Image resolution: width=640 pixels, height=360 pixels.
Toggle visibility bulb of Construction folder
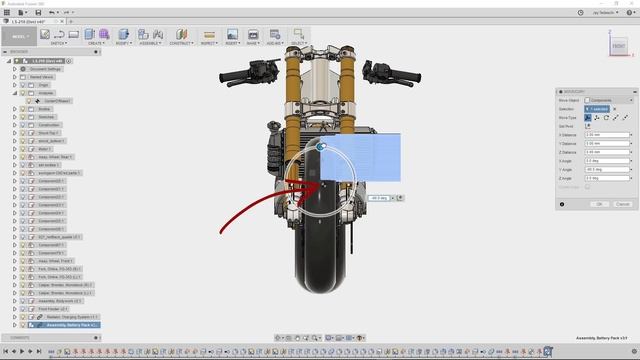point(23,125)
